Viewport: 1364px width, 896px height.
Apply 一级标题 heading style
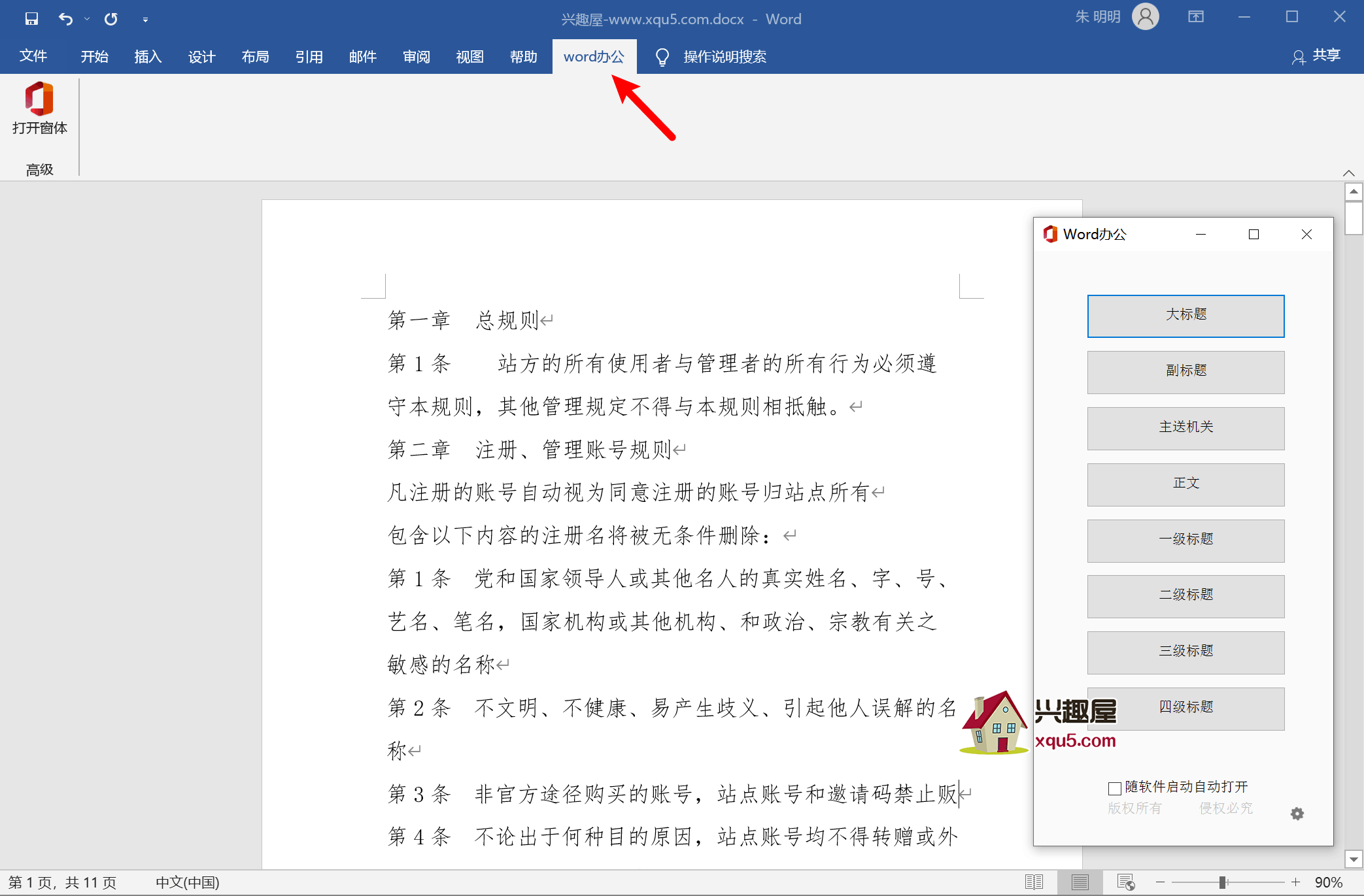coord(1185,540)
